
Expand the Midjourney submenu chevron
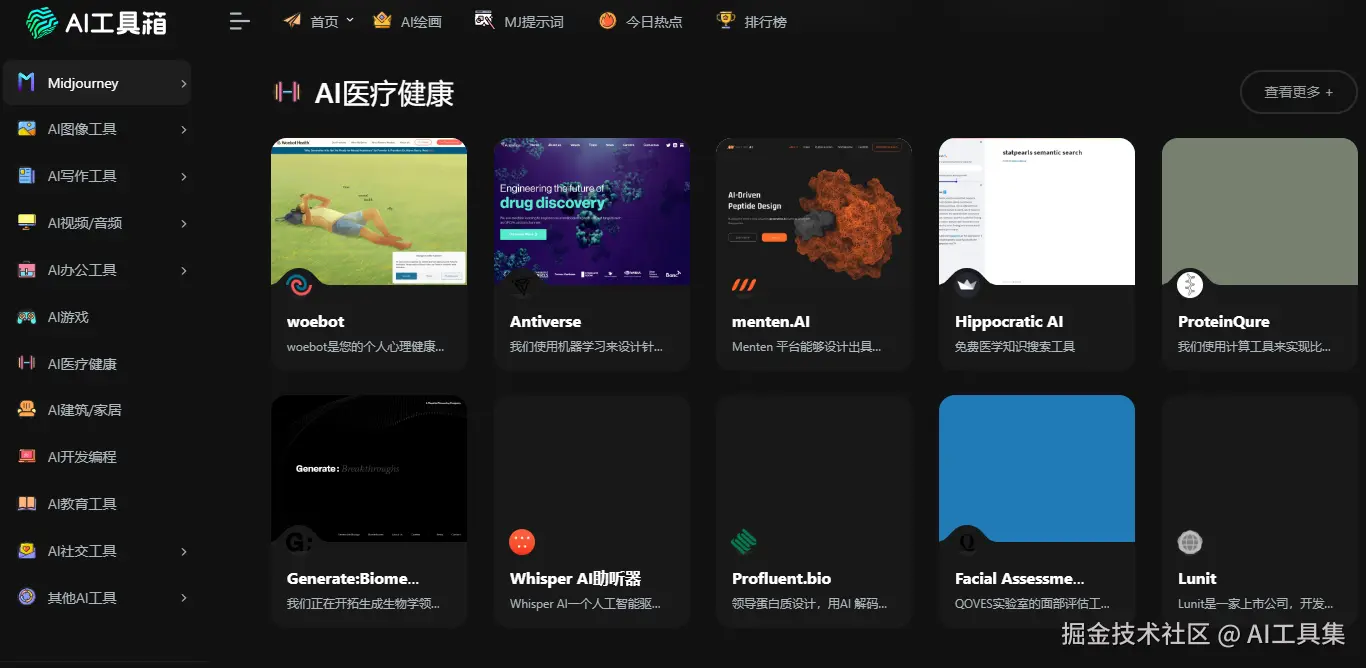(184, 84)
